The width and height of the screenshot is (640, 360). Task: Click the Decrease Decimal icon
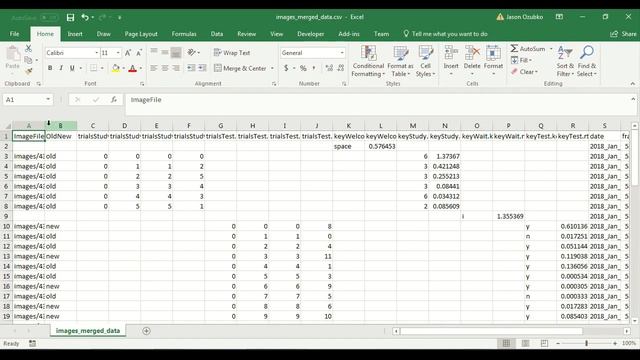[x=341, y=68]
